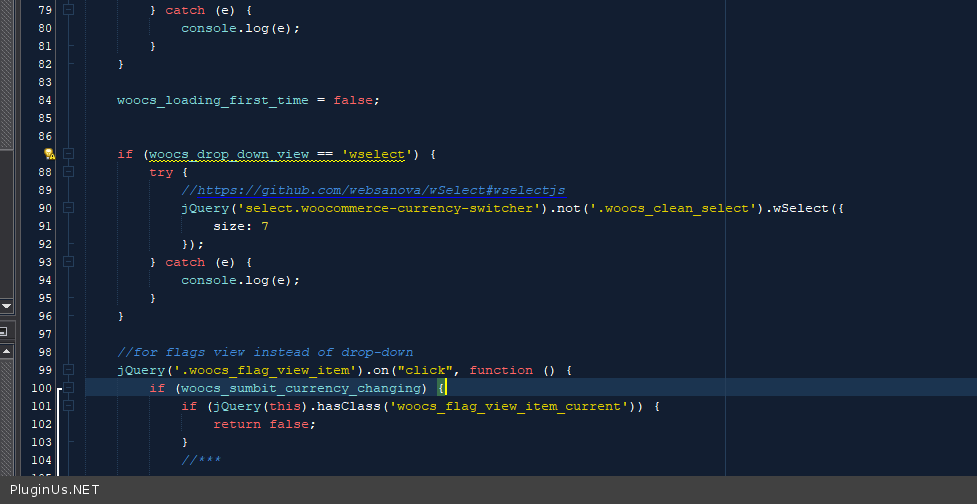Click the 'return false;' statement on line 102

(x=264, y=424)
